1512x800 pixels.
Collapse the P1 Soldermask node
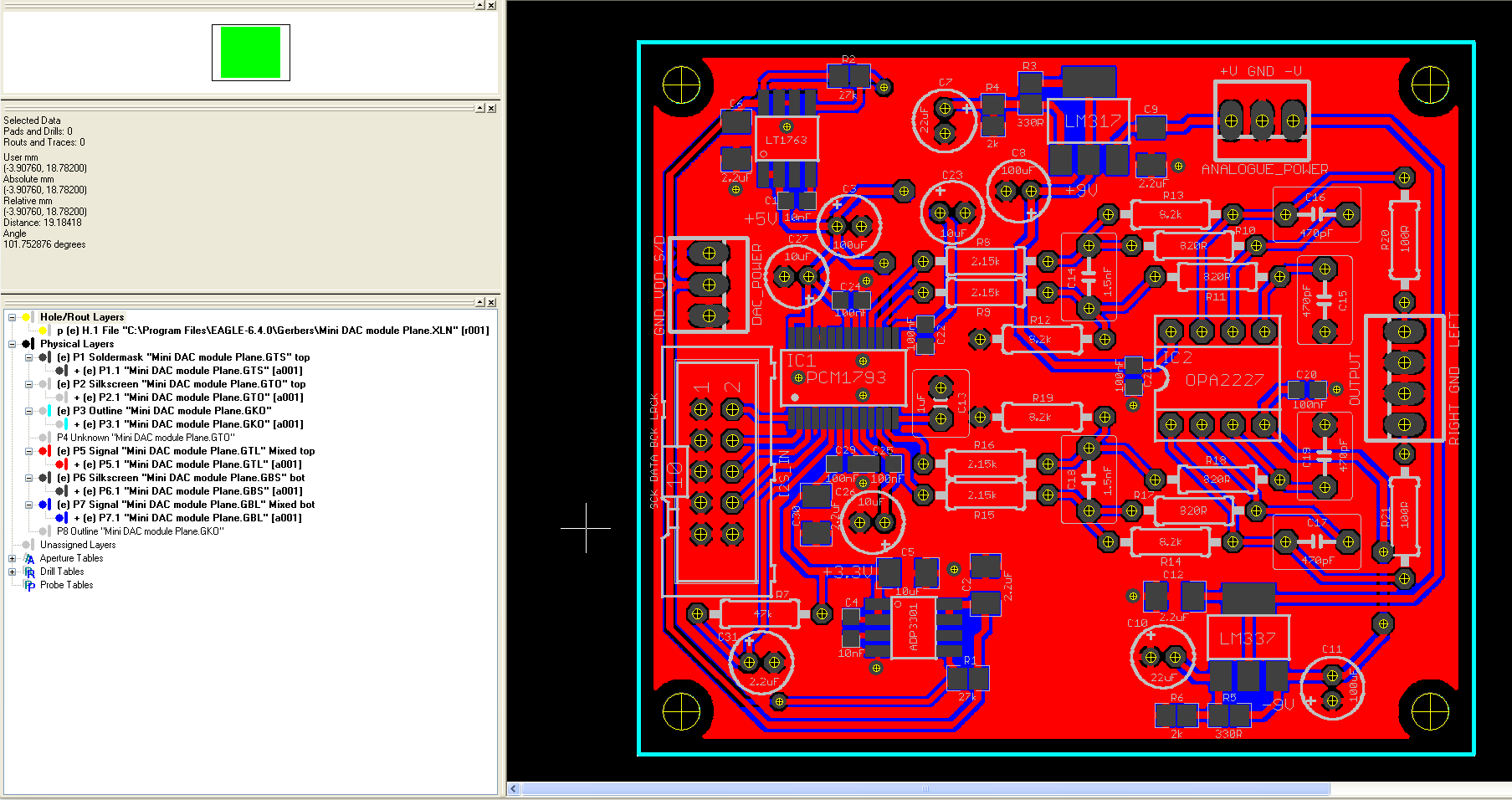(28, 357)
